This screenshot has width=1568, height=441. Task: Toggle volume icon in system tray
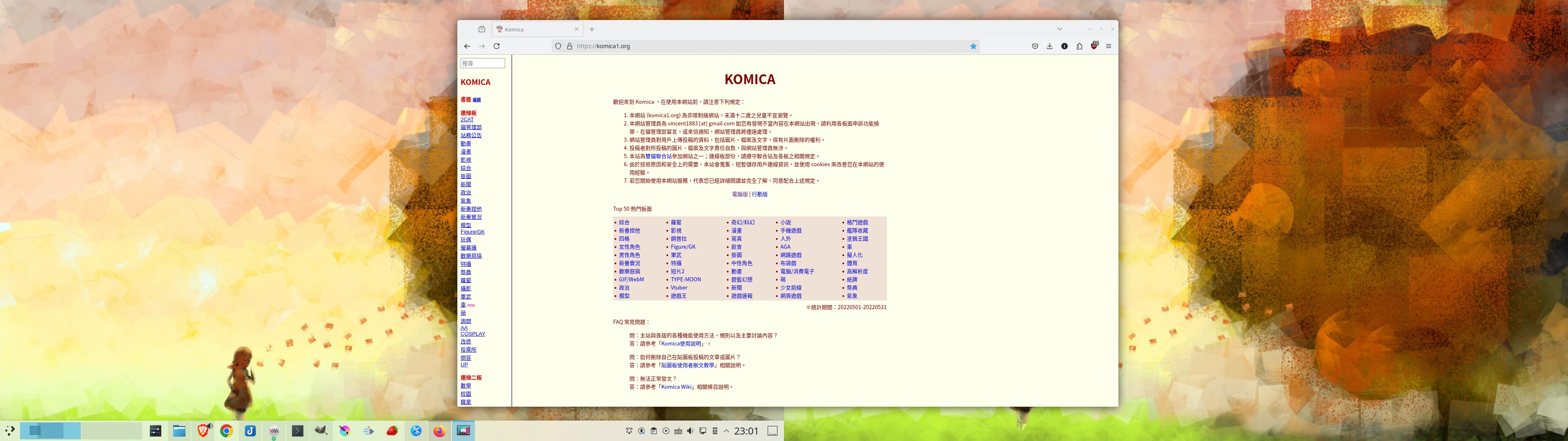click(x=690, y=431)
